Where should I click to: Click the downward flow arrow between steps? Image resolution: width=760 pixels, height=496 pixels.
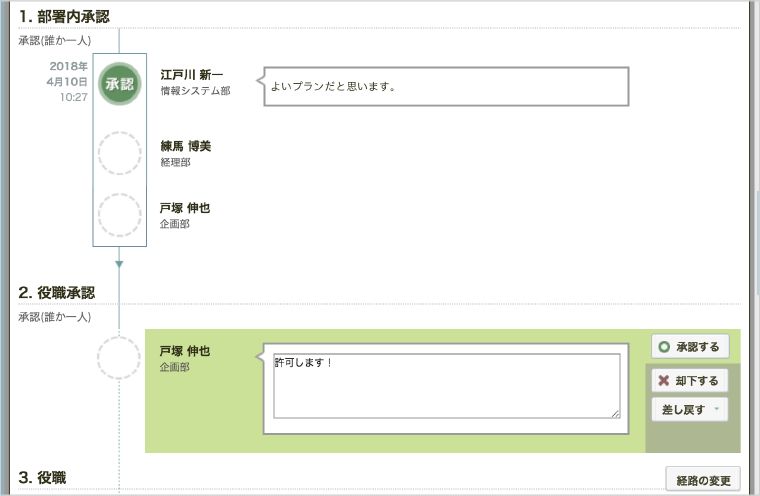pos(119,264)
